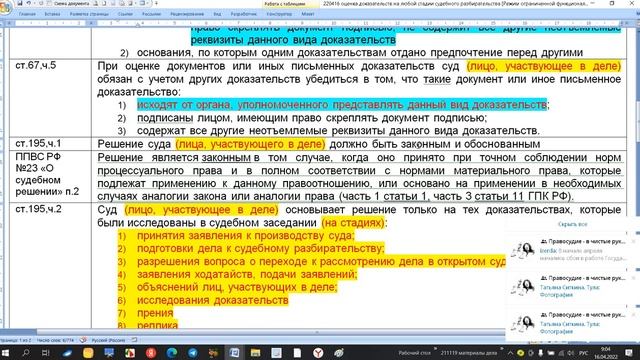Click the ст.195.ч.2 table cell
The width and height of the screenshot is (640, 360).
pos(50,265)
